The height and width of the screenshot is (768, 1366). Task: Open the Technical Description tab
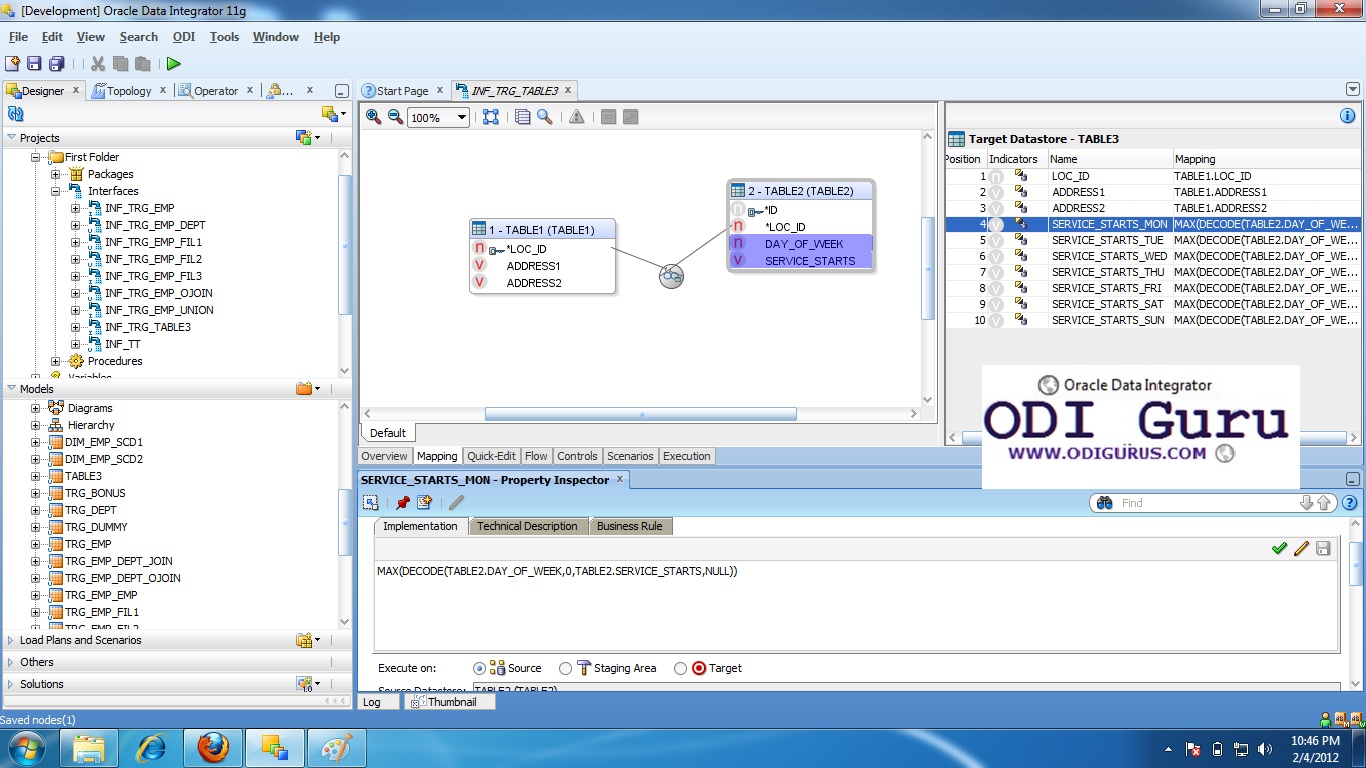[527, 526]
